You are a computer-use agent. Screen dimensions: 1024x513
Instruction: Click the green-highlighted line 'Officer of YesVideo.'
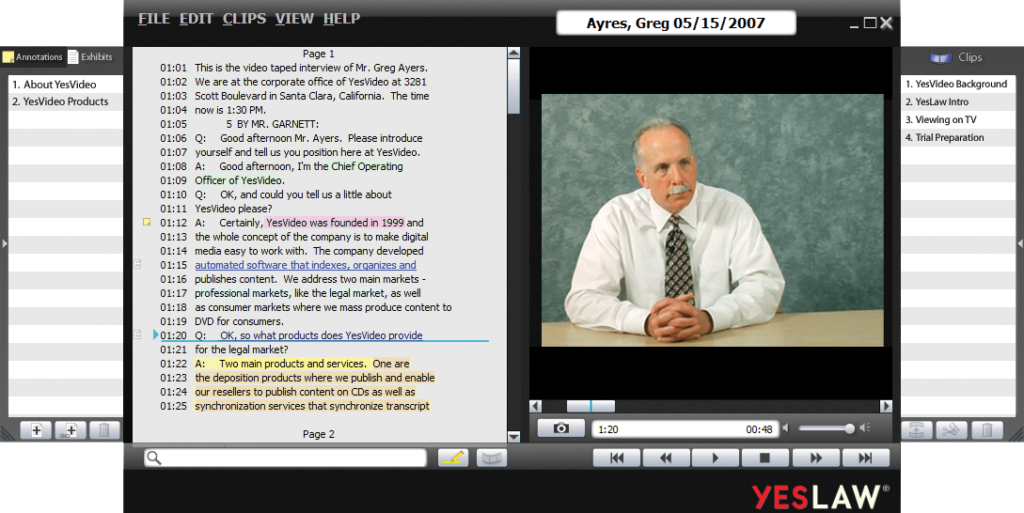pyautogui.click(x=240, y=180)
